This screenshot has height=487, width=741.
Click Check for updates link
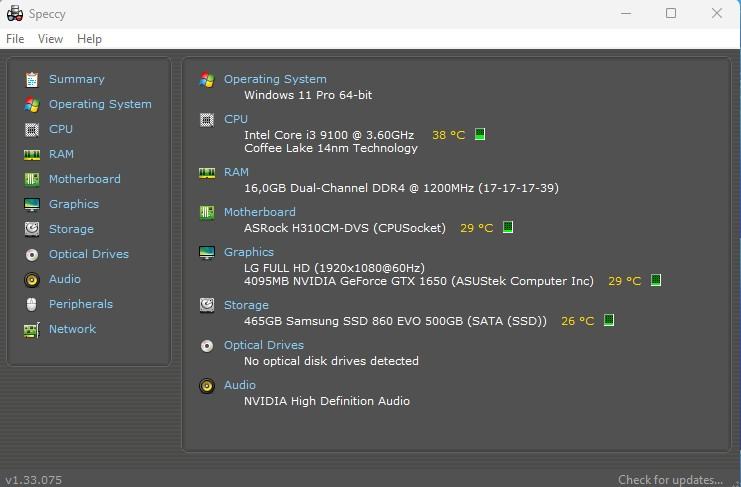click(x=671, y=480)
